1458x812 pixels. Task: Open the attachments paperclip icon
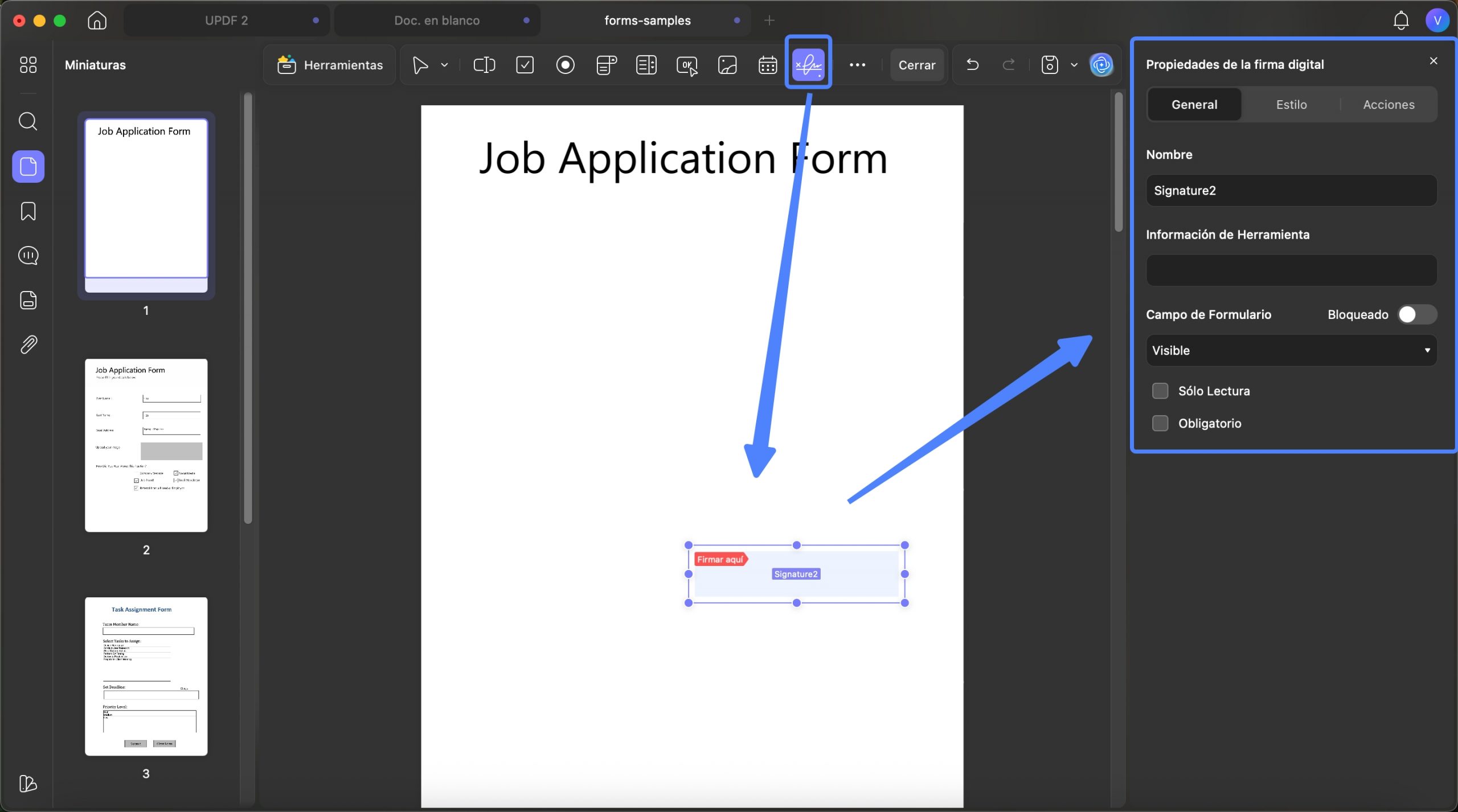(x=28, y=345)
